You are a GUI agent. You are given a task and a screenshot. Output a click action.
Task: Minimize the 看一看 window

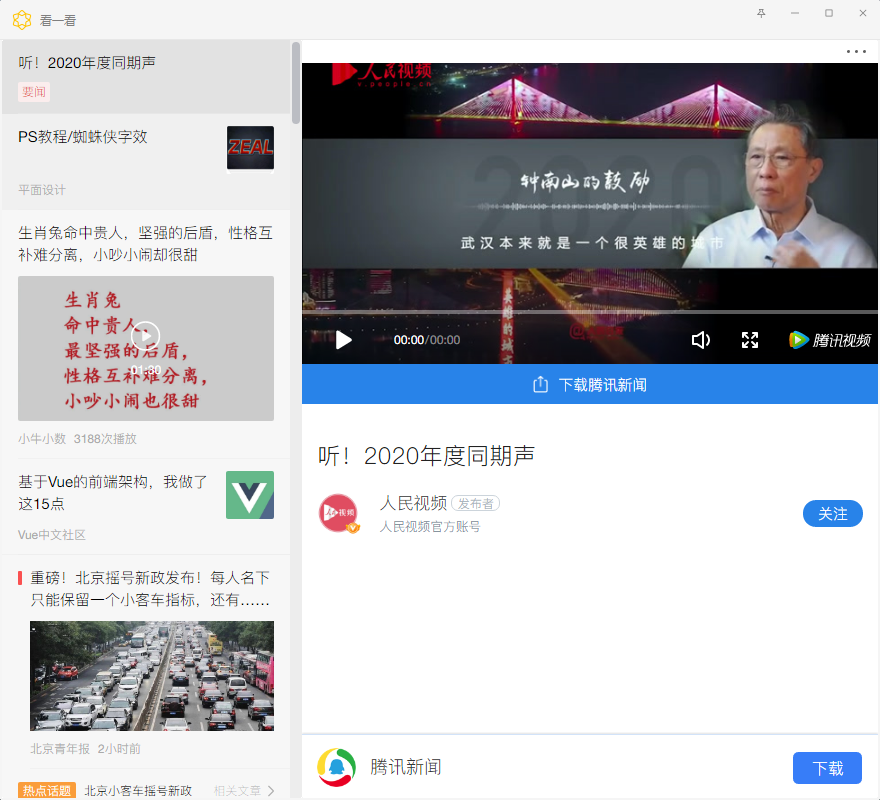[x=795, y=13]
